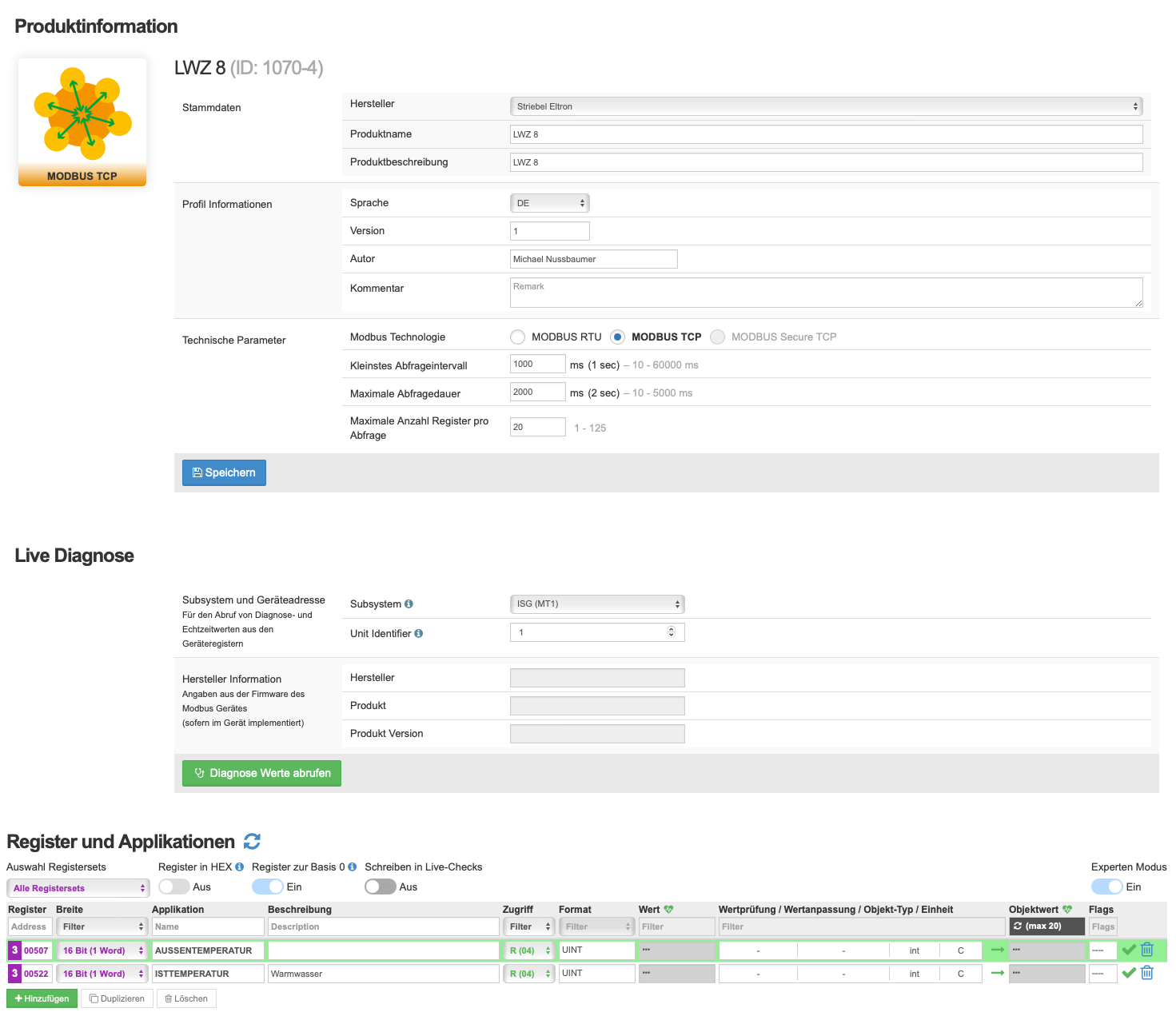Screen dimensions: 1176x1016
Task: Click the info icon next to Unit Identifier
Action: coord(419,634)
